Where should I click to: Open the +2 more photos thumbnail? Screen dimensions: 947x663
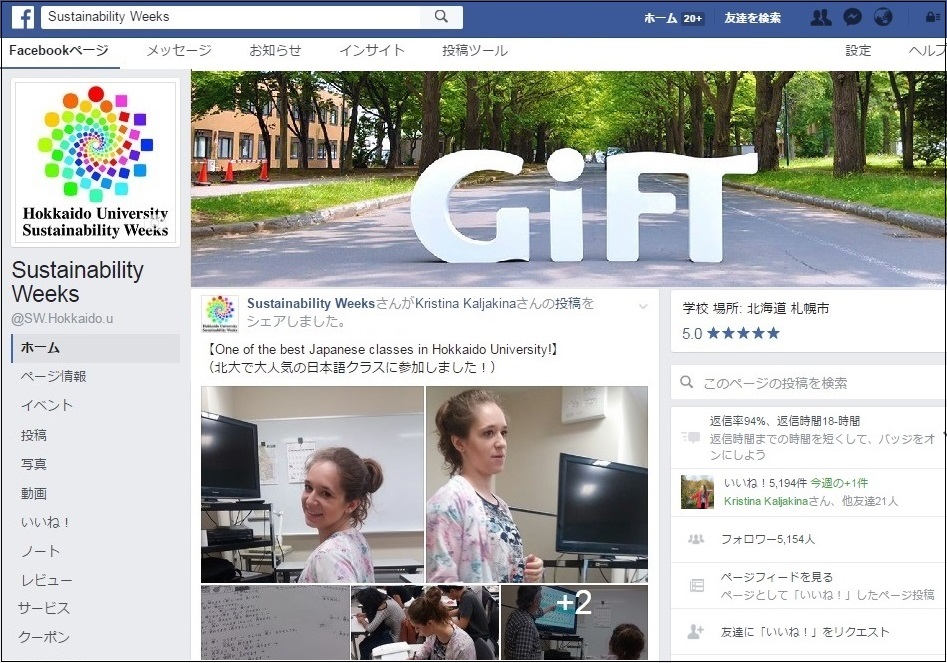point(574,623)
